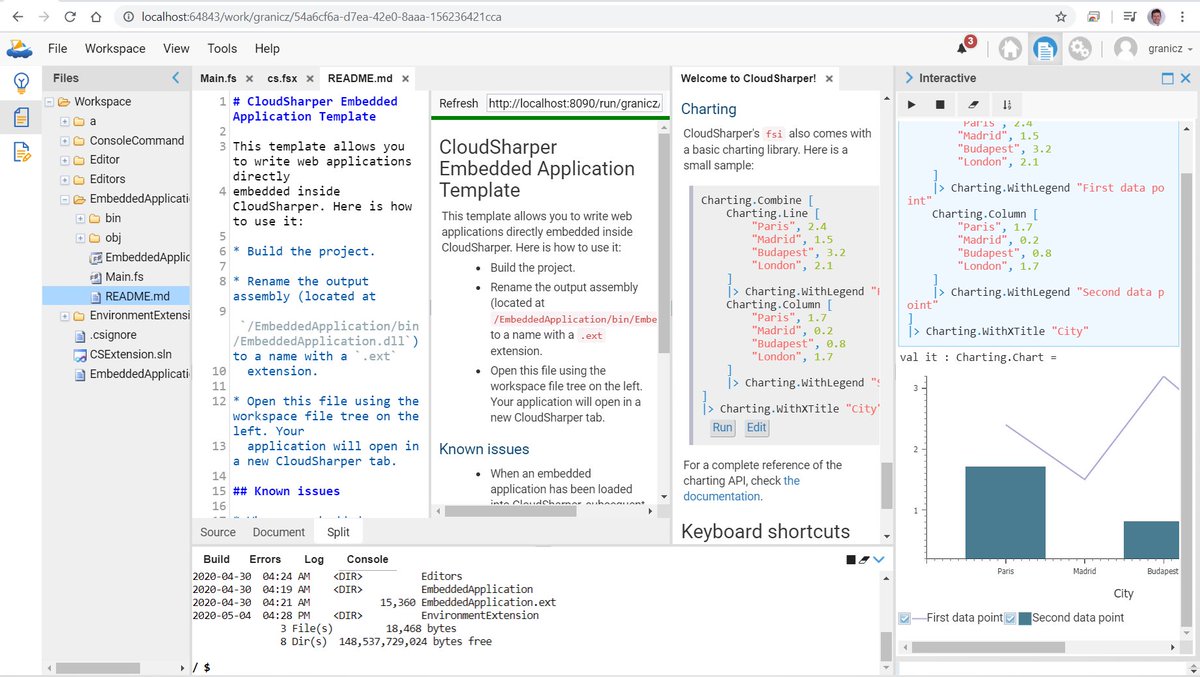Switch to the cs.fsx tab

click(282, 78)
